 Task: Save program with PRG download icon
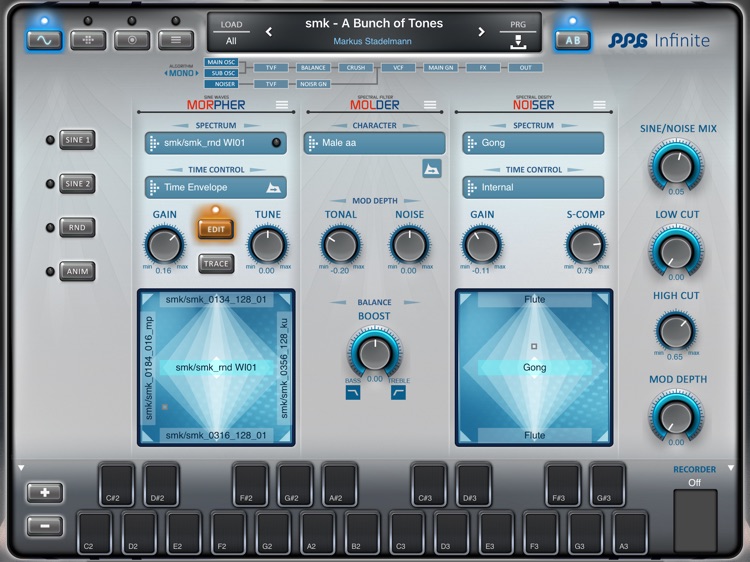[518, 42]
